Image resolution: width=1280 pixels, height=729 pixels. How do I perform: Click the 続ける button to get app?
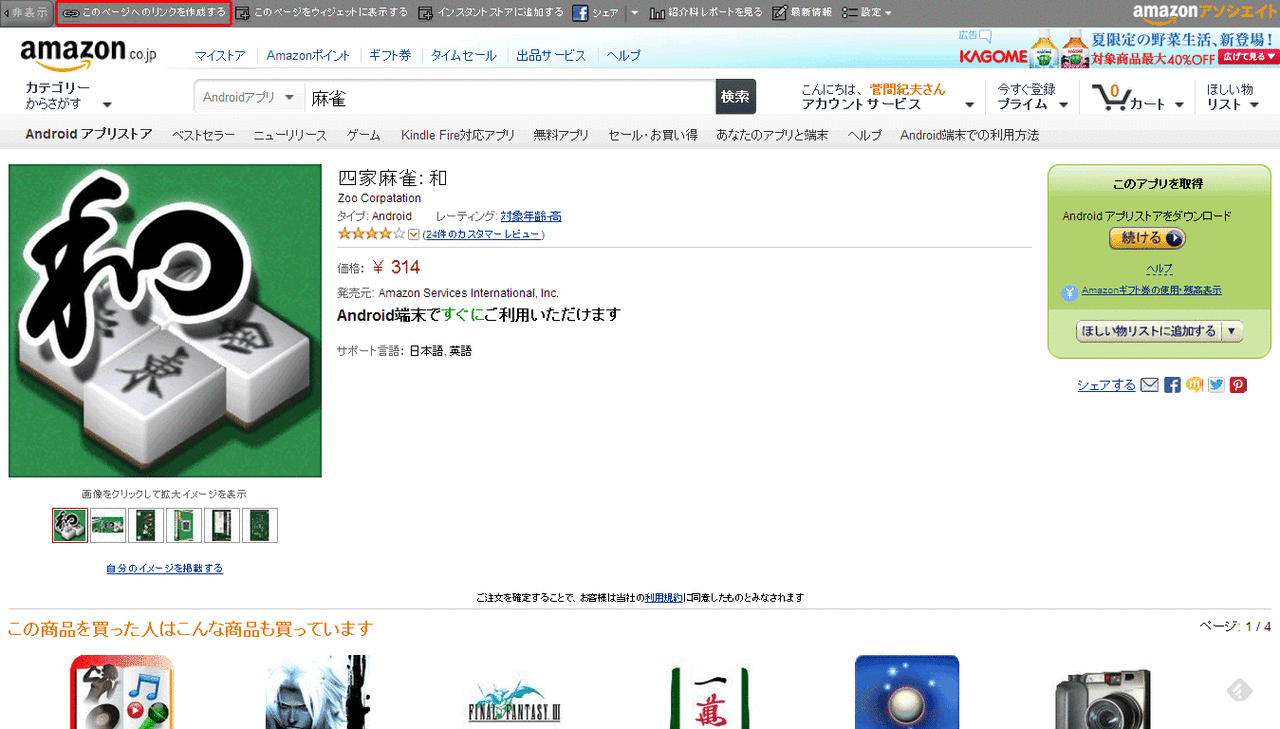point(1147,238)
